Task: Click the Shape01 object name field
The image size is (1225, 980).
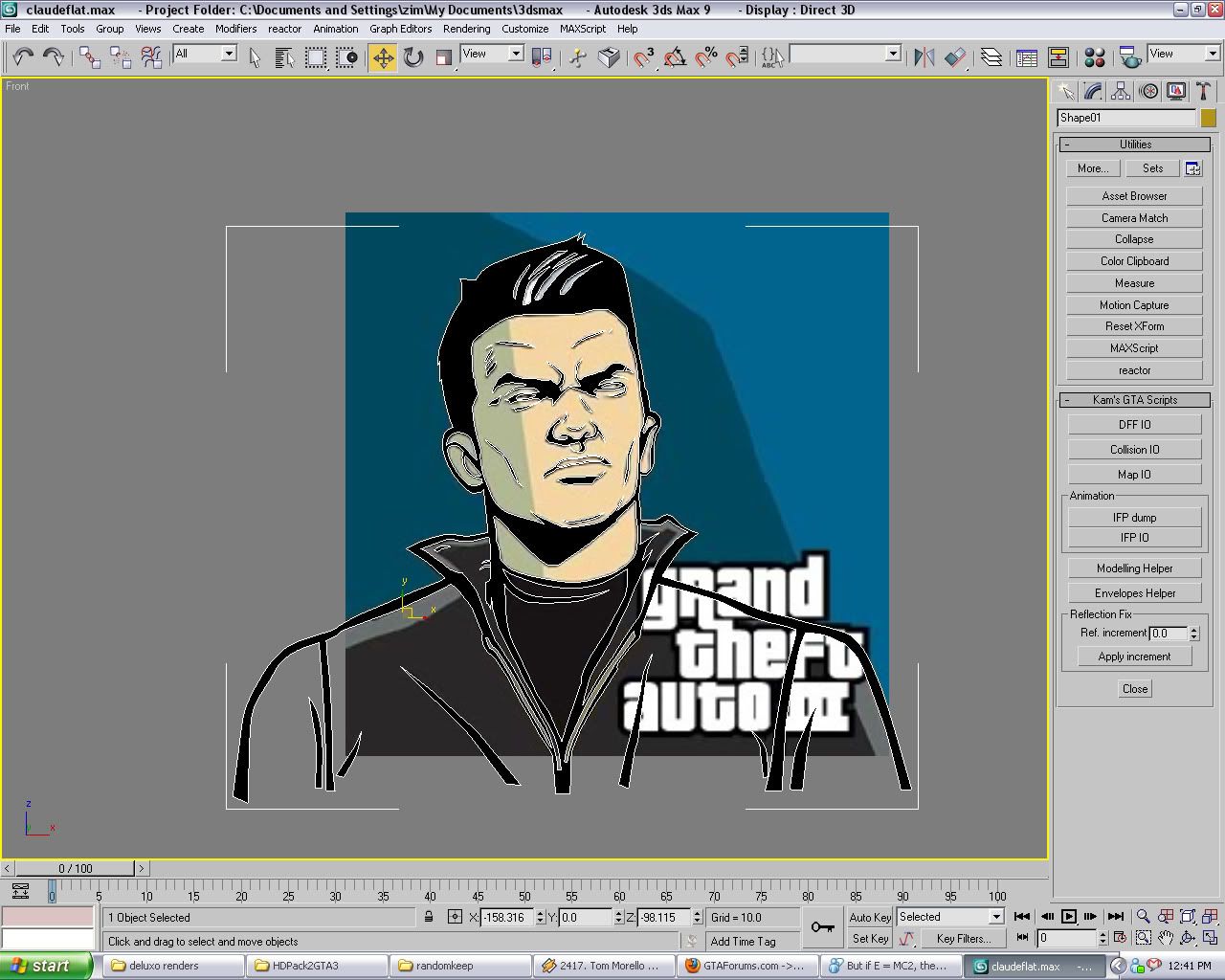Action: coord(1126,118)
